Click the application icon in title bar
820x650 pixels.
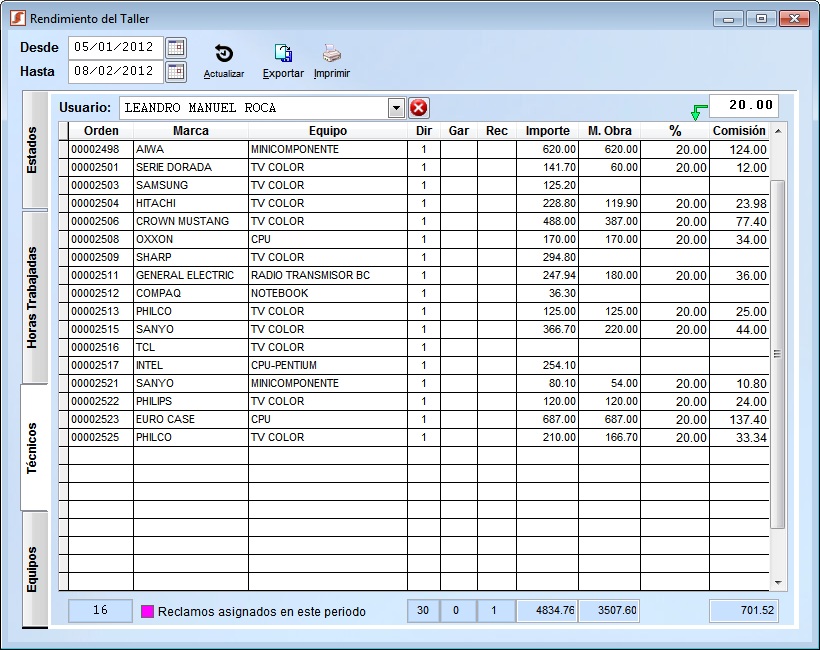coord(17,18)
